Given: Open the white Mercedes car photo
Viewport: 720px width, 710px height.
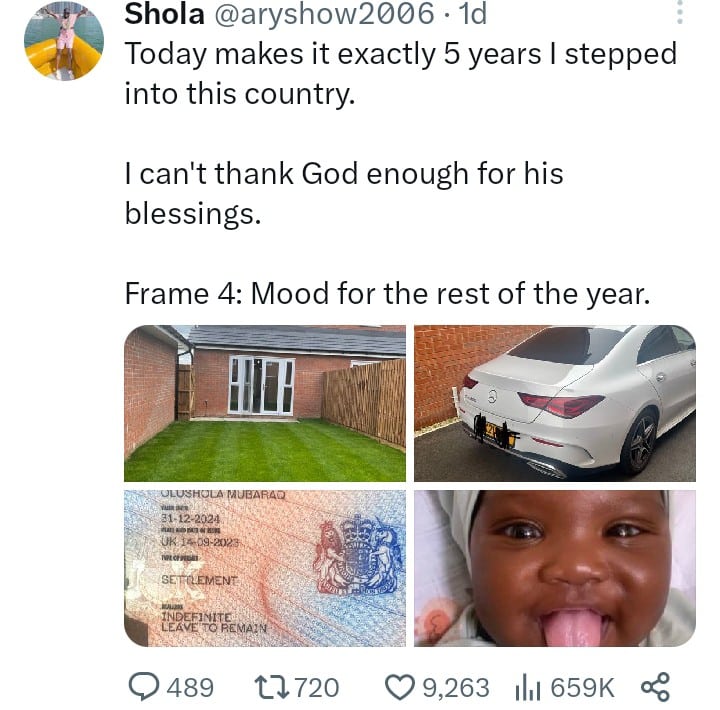Looking at the screenshot, I should pos(555,403).
